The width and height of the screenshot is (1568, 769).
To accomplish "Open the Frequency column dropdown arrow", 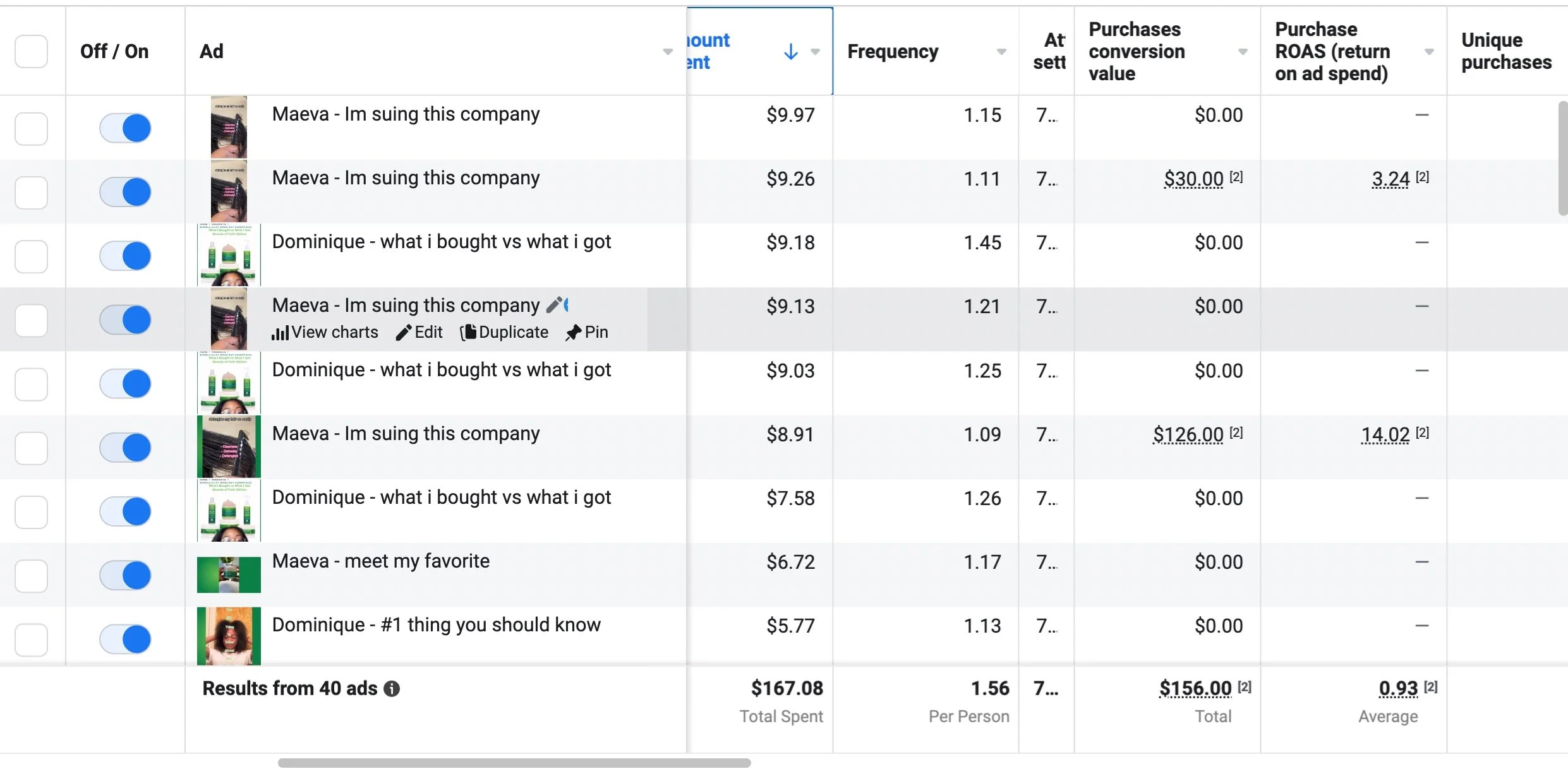I will (1001, 52).
